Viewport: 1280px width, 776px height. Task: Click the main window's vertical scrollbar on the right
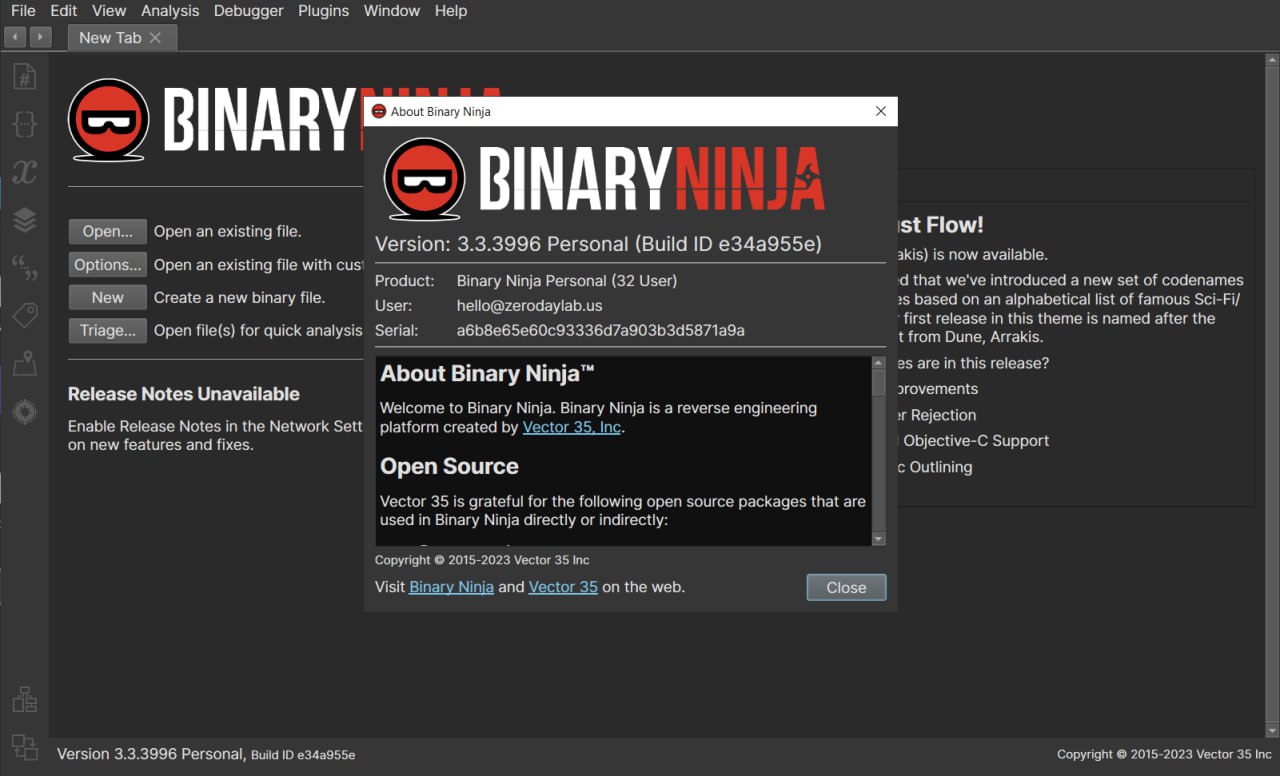(1271, 395)
